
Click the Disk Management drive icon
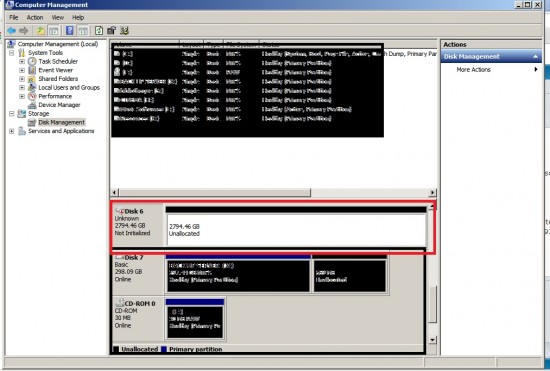click(x=32, y=122)
